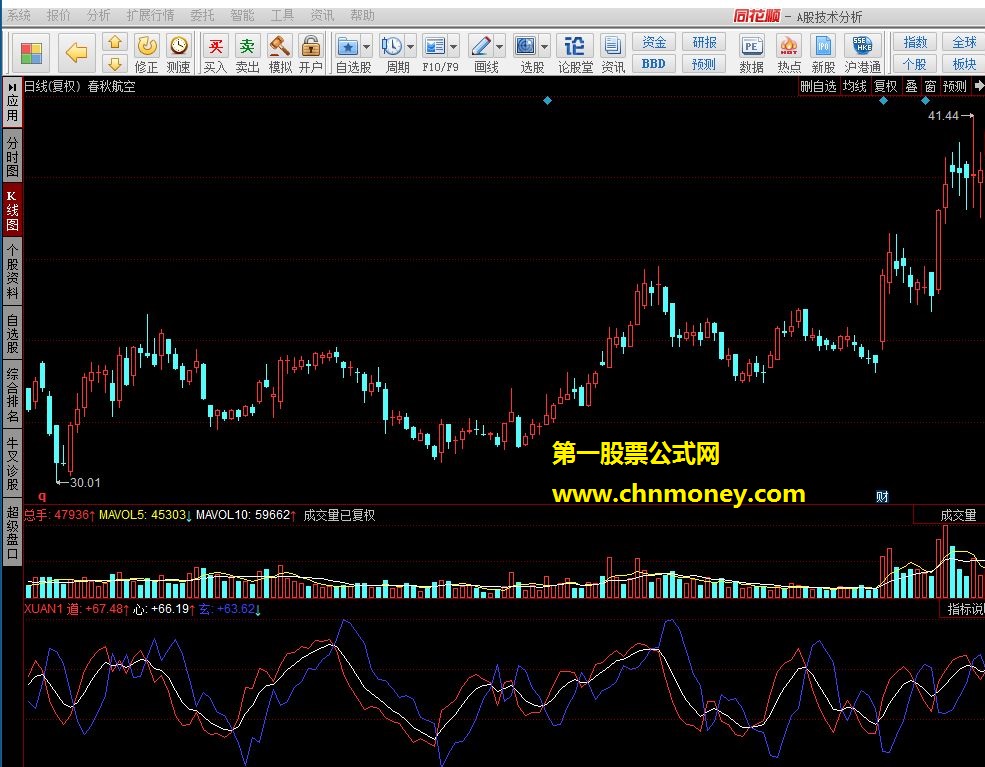Click the right arrow in chart toolbar
The height and width of the screenshot is (767, 985).
tap(979, 86)
